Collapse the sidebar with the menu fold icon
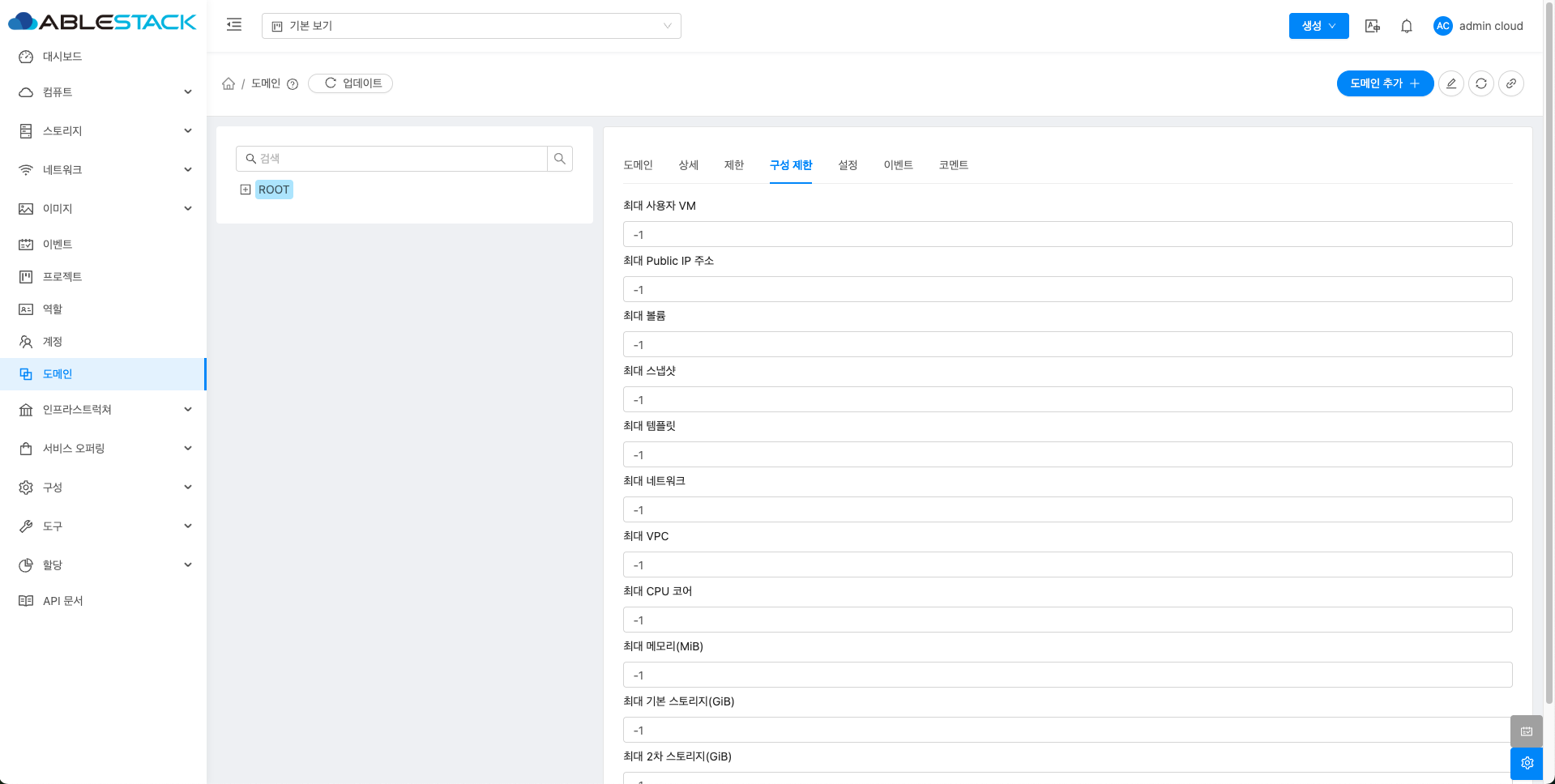1555x784 pixels. coord(234,25)
